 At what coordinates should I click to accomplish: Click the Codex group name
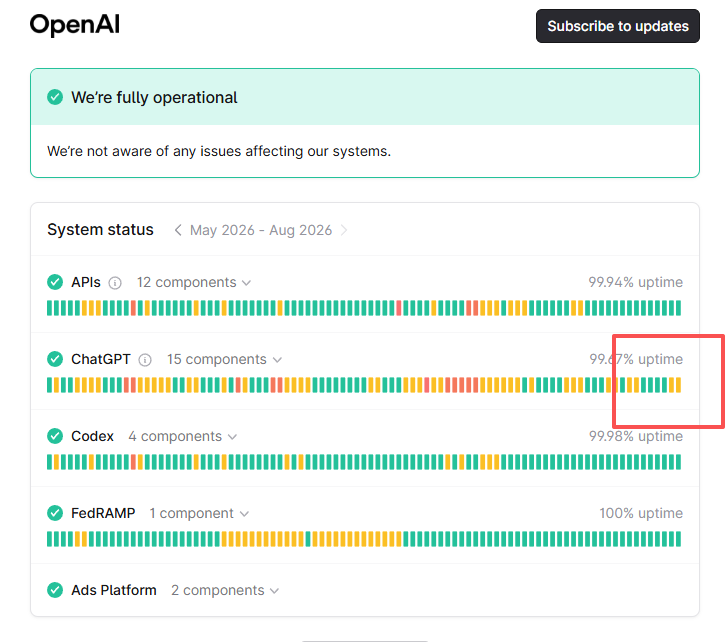tap(92, 436)
